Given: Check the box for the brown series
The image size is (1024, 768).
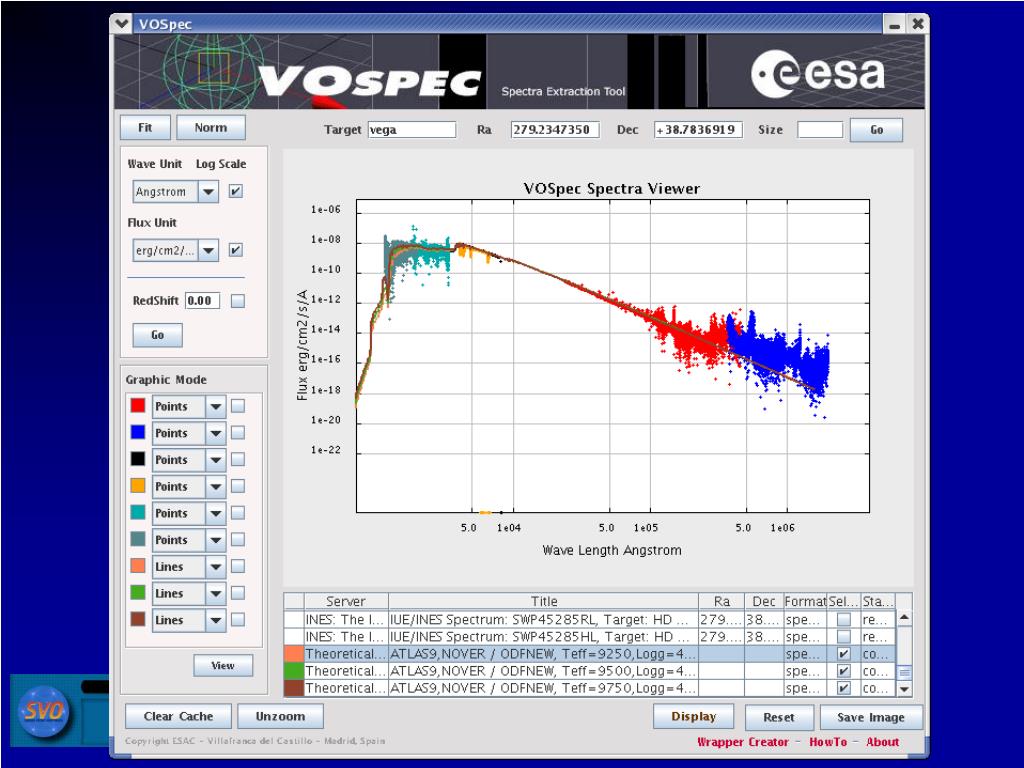Looking at the screenshot, I should [238, 620].
